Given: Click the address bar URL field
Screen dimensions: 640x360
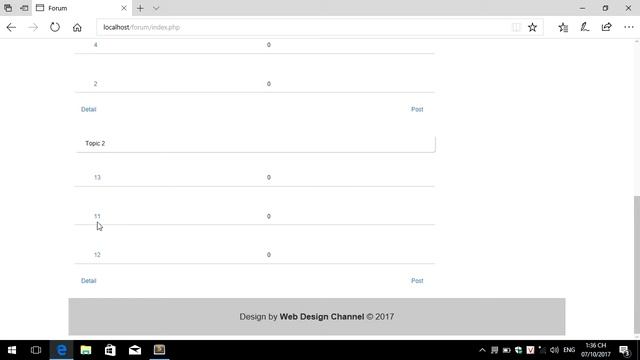Looking at the screenshot, I should coord(302,27).
